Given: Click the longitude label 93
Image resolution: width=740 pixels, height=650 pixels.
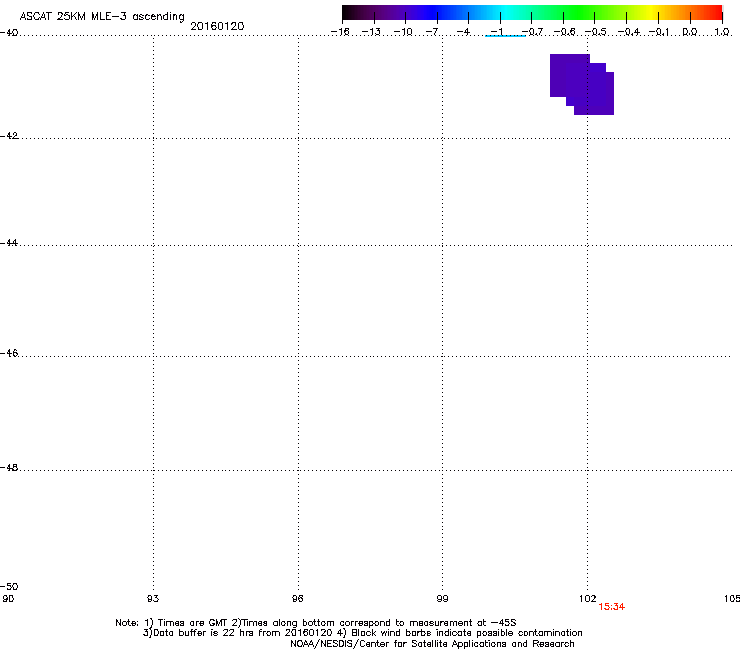Looking at the screenshot, I should pyautogui.click(x=153, y=599).
